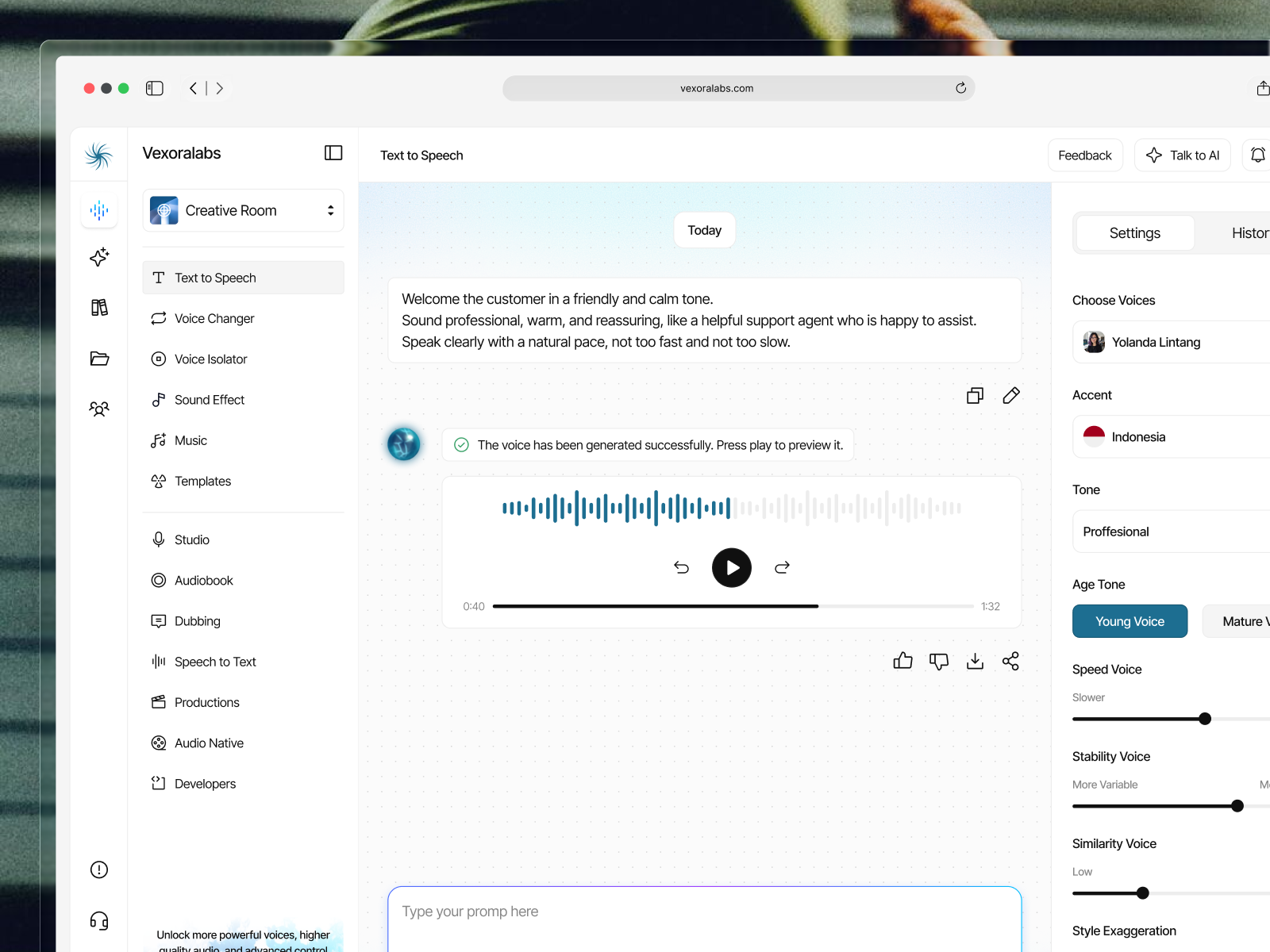
Task: Dislike the generated voice with thumbs down
Action: [x=939, y=661]
